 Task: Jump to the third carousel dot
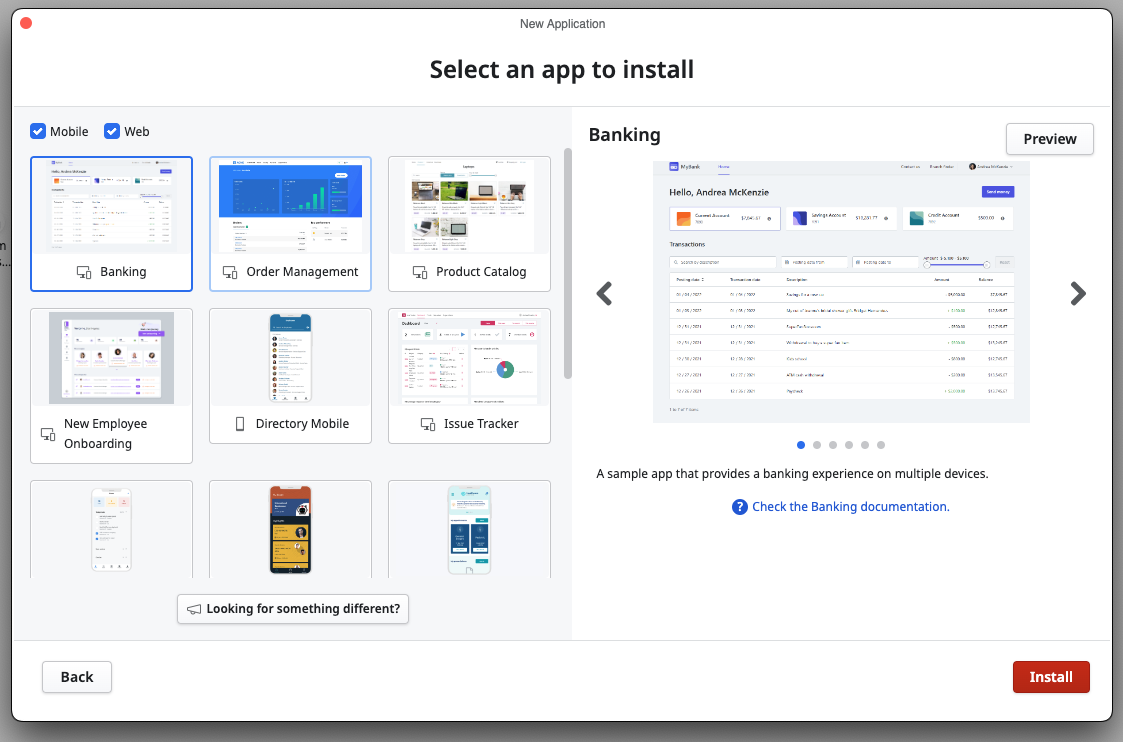pos(833,445)
